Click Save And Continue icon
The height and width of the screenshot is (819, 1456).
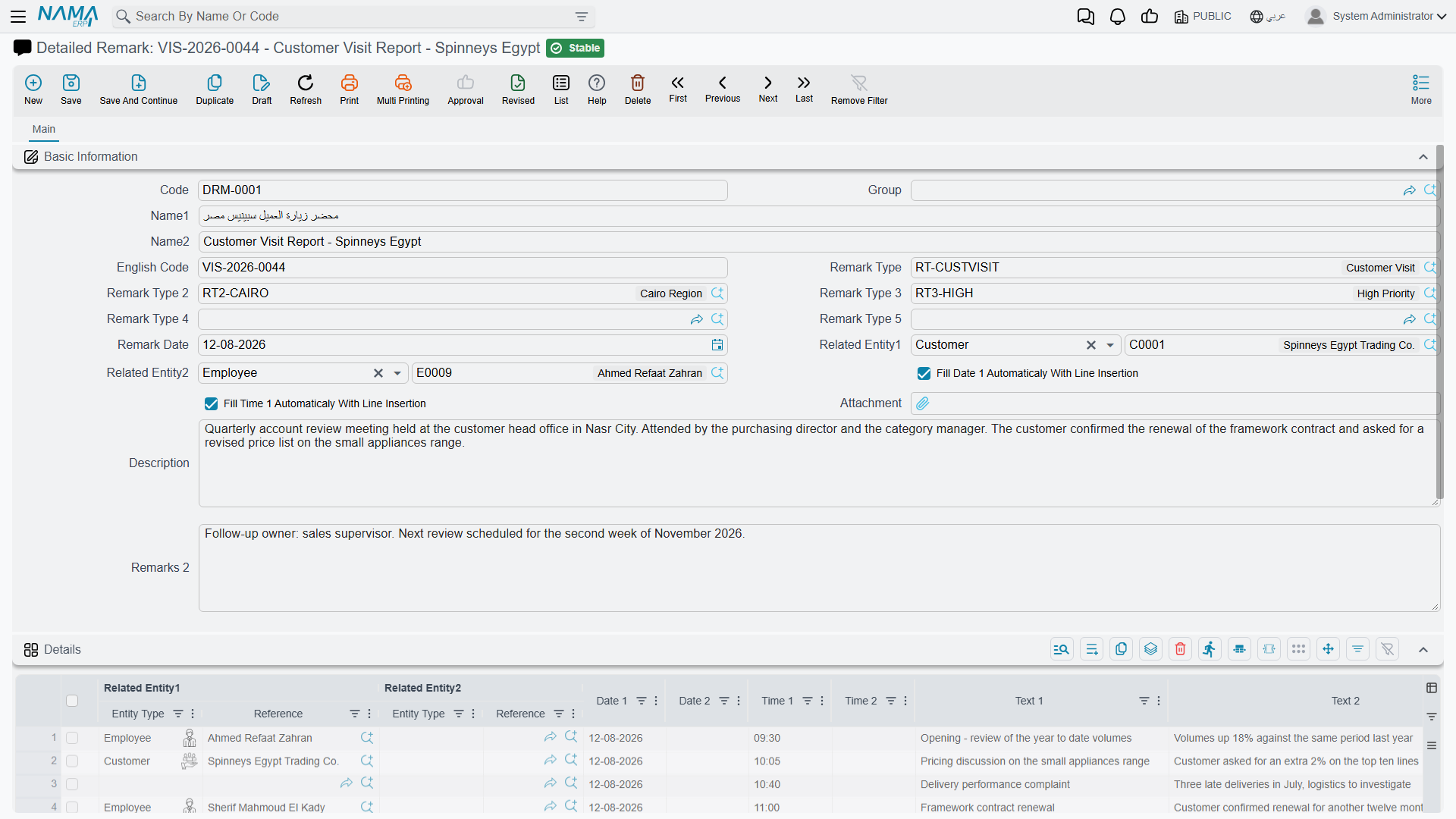pyautogui.click(x=139, y=89)
